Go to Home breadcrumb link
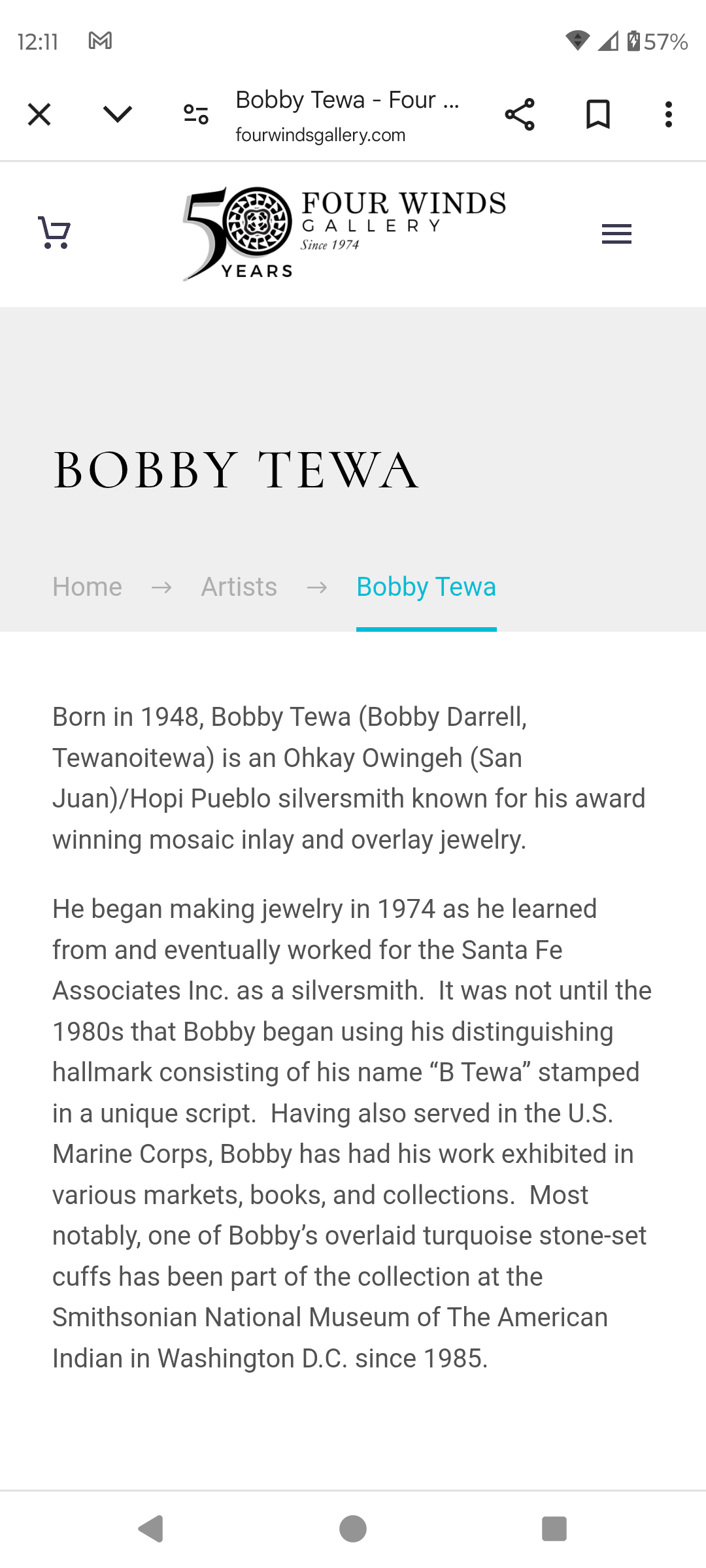Viewport: 706px width, 1568px height. pyautogui.click(x=87, y=587)
